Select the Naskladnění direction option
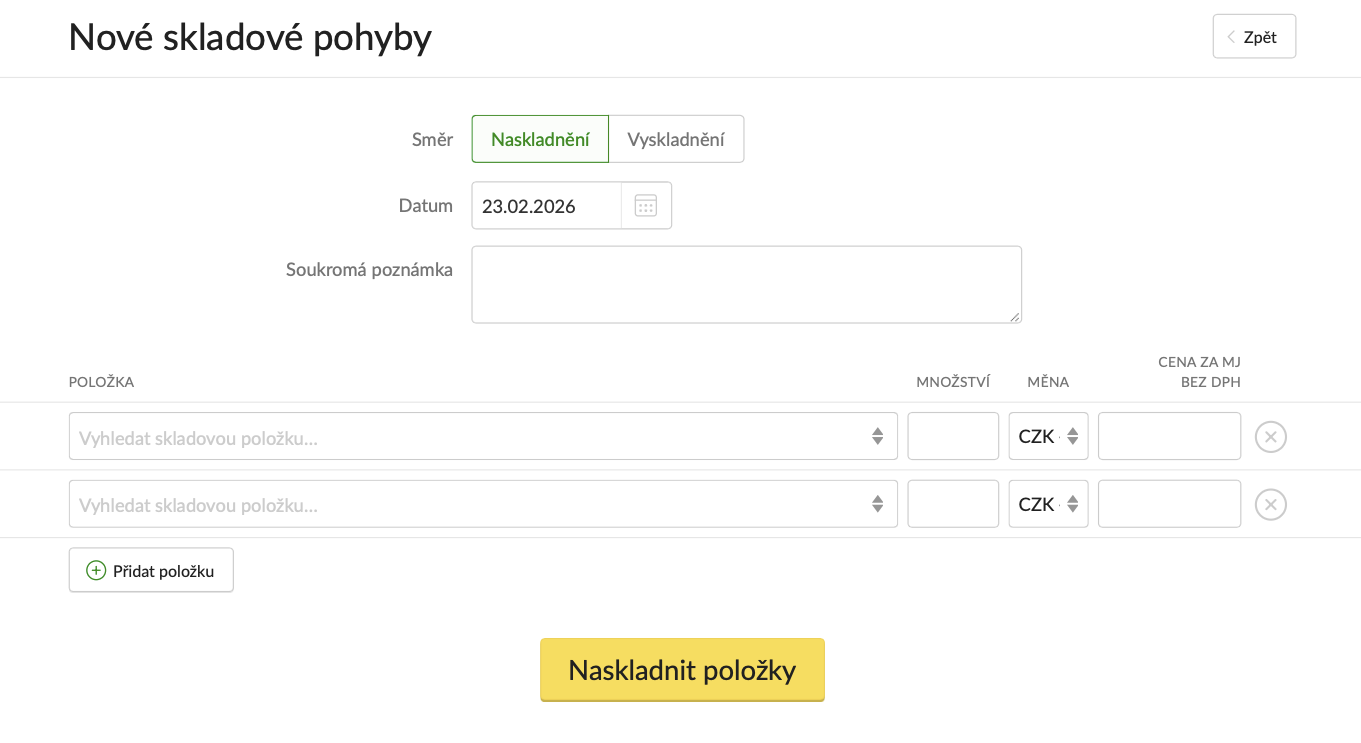 click(x=540, y=139)
